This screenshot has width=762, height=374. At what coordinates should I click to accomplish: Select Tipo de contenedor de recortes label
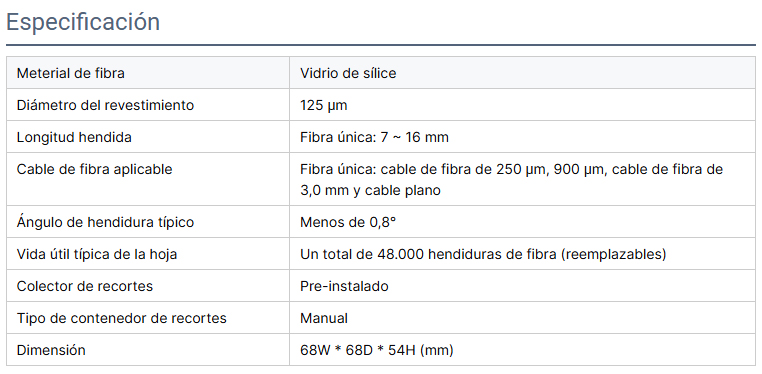coord(121,318)
